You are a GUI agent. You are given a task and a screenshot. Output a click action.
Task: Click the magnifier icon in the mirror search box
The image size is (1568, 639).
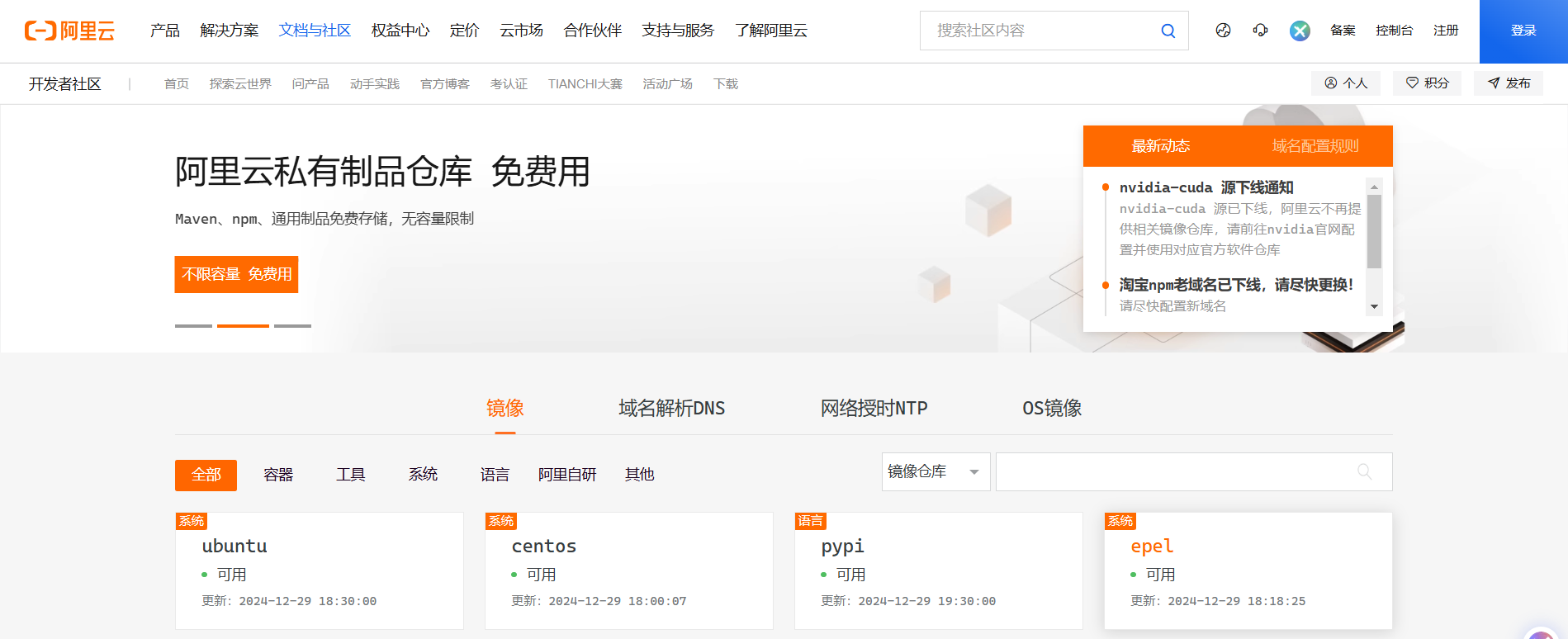(x=1365, y=471)
